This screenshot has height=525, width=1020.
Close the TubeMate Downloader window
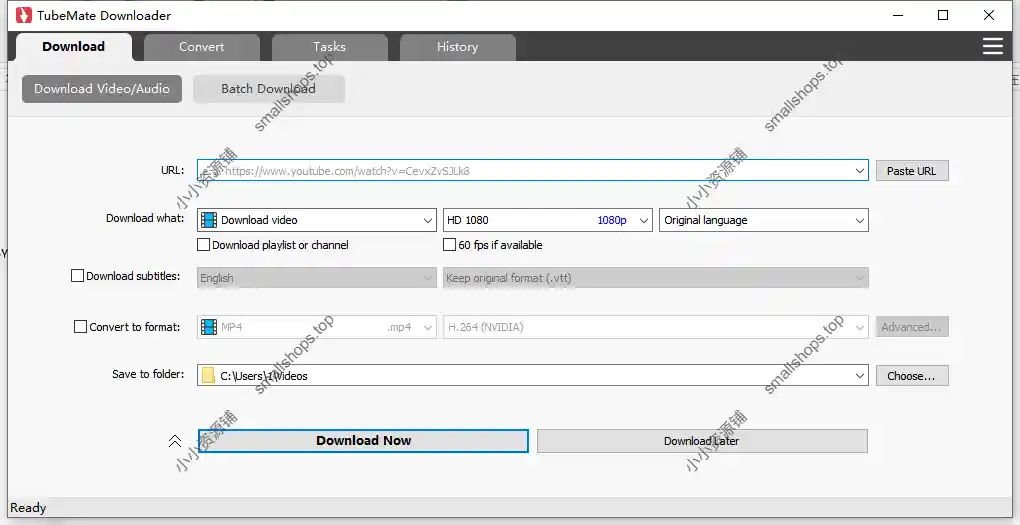point(989,15)
